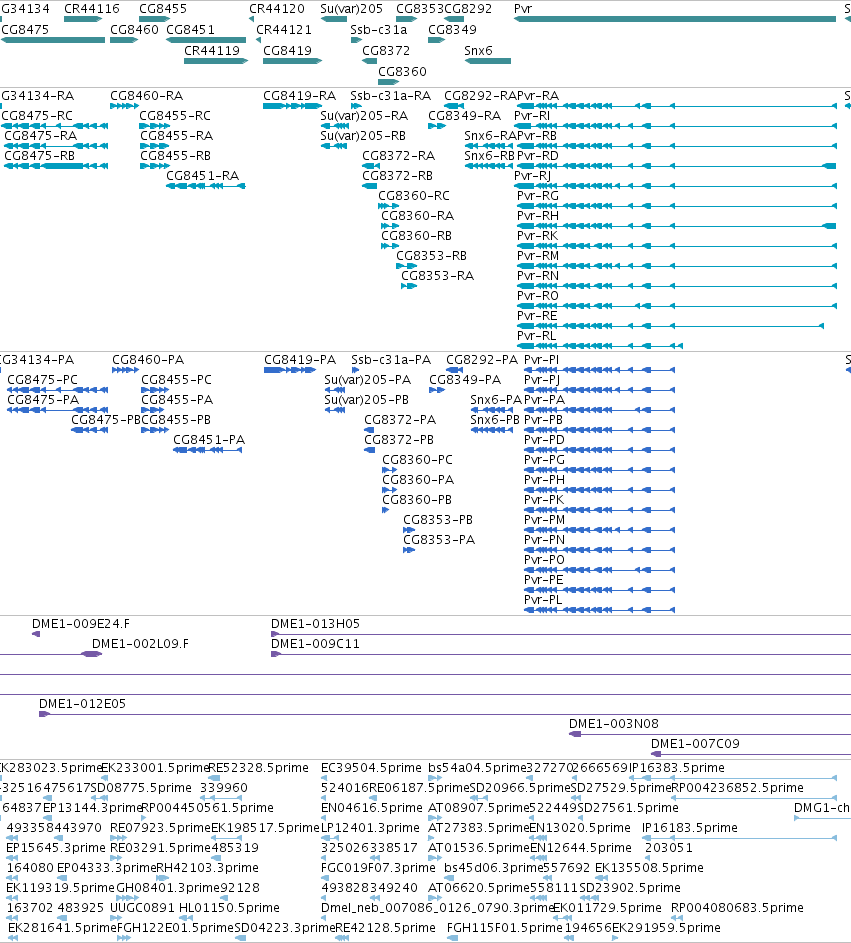Screen dimensions: 851x943
Task: Click transcript label CG8475-RC
Action: tap(37, 116)
